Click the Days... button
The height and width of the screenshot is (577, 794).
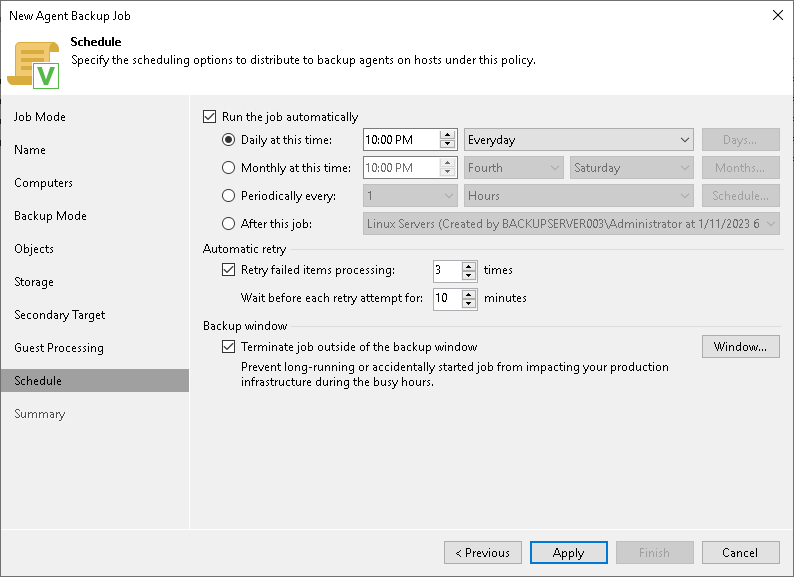click(x=740, y=140)
